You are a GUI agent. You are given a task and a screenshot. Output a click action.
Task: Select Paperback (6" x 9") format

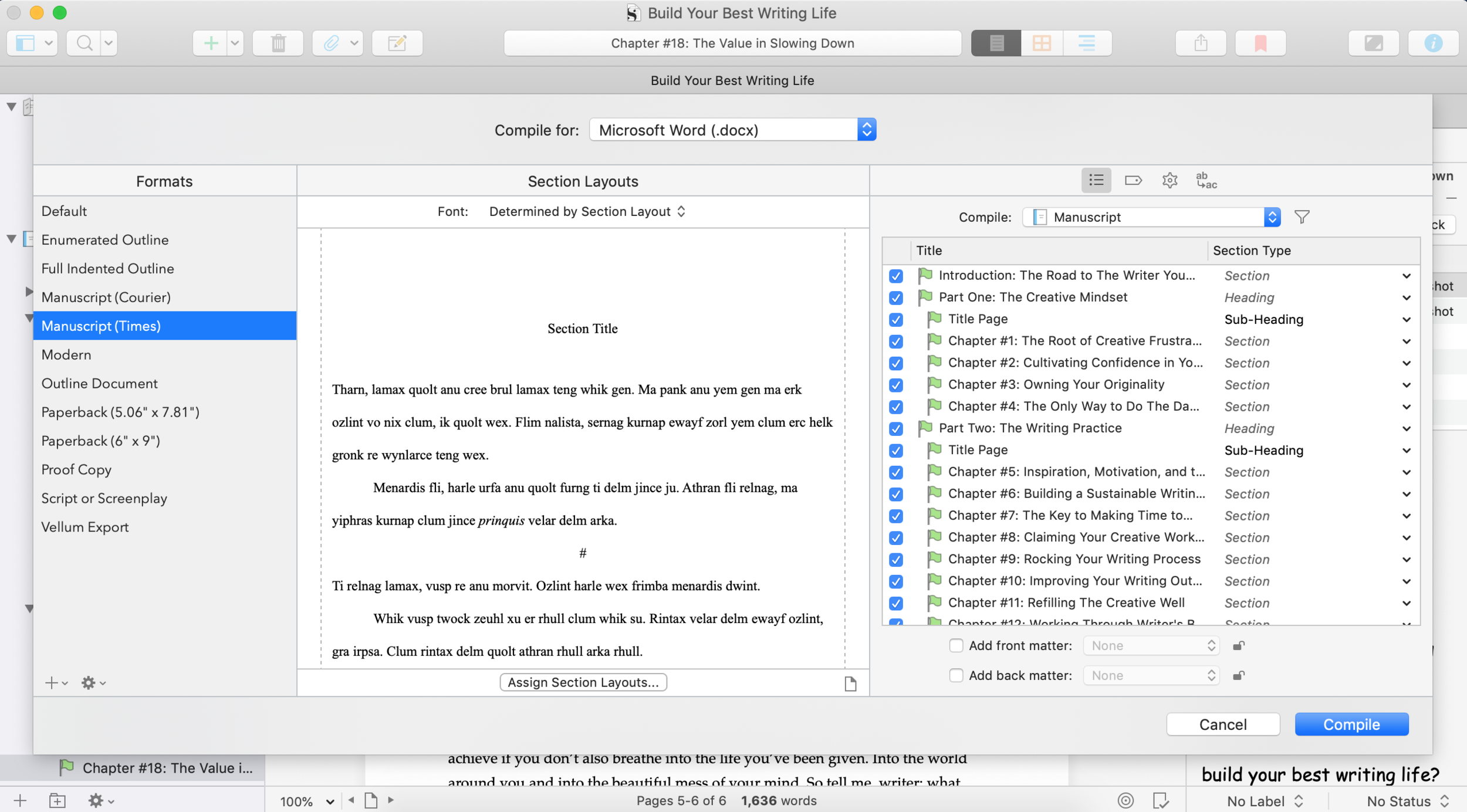pos(165,441)
